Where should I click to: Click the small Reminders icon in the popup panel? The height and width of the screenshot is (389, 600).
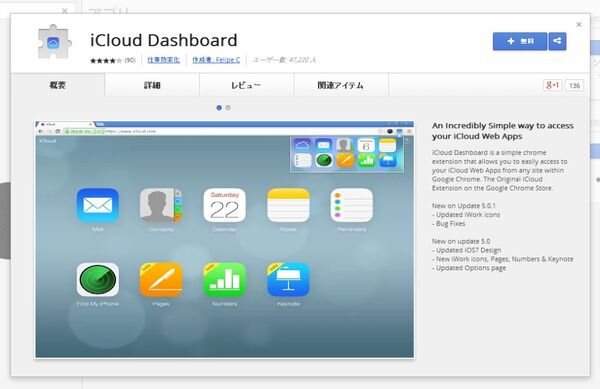pos(302,160)
